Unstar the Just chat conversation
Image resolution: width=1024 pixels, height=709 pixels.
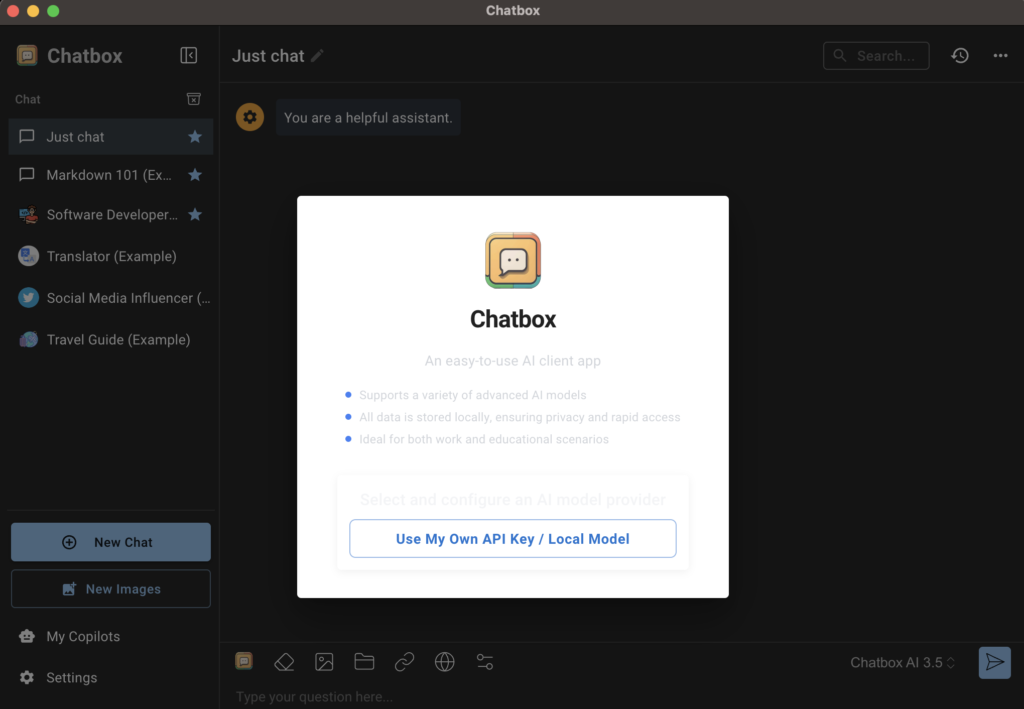click(x=195, y=137)
